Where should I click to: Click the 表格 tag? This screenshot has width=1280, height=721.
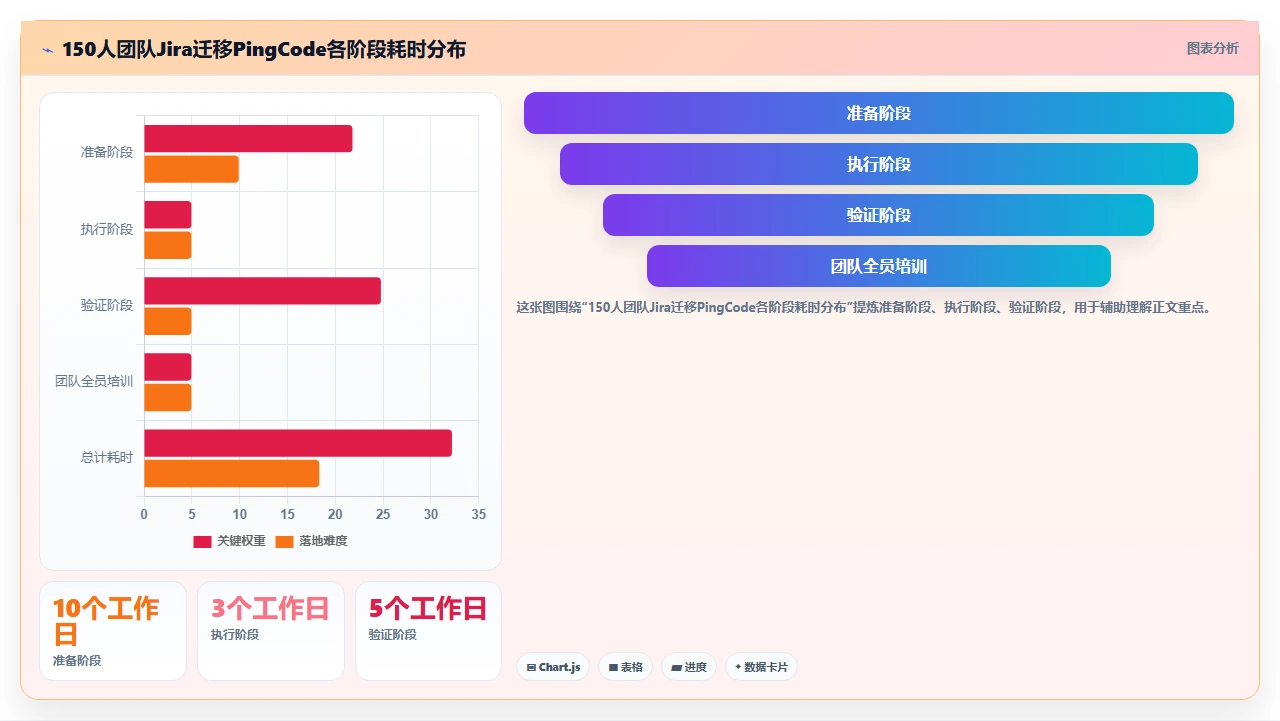tap(625, 667)
